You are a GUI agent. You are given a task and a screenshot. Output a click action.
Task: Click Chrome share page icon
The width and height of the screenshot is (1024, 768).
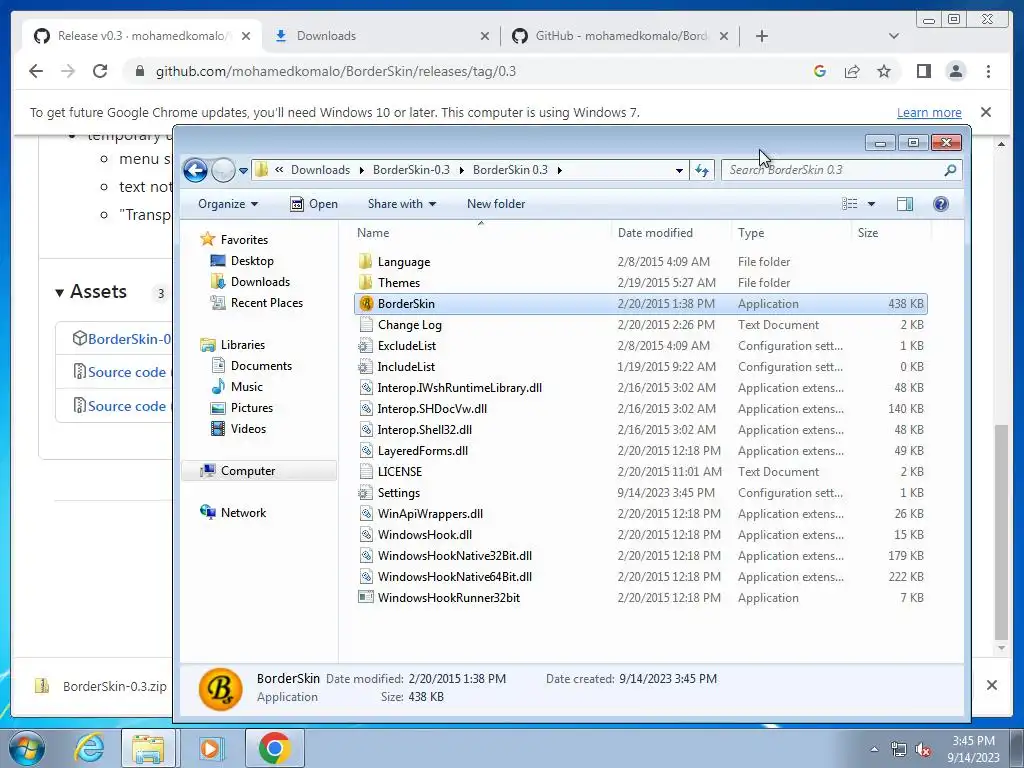pos(852,71)
